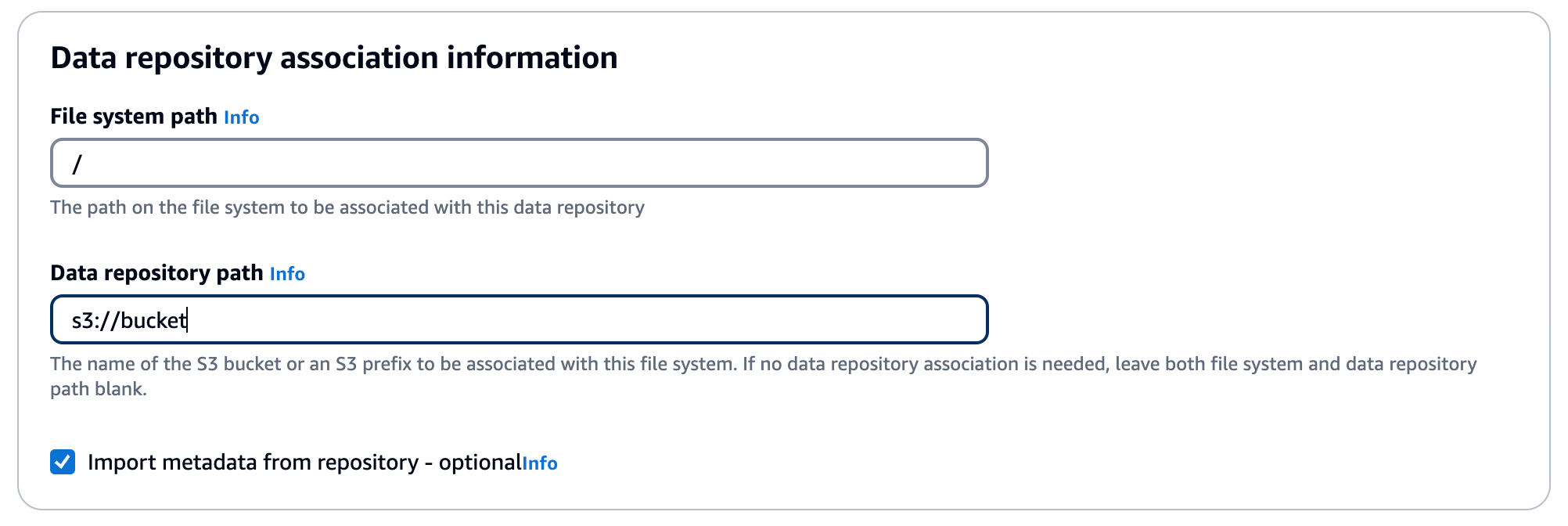Click 'path blank.' on the help text's second line
The width and height of the screenshot is (1568, 526).
(99, 389)
